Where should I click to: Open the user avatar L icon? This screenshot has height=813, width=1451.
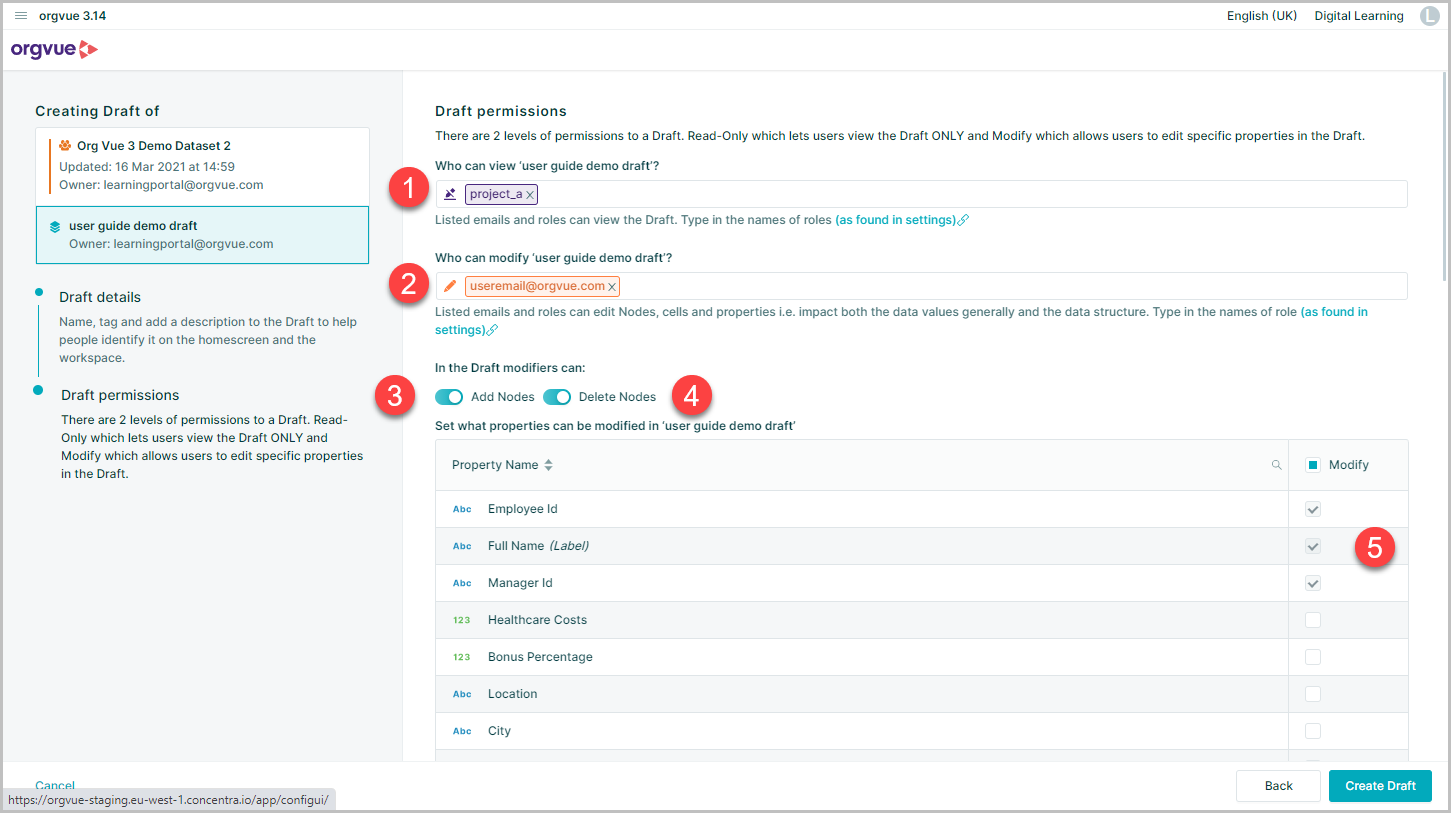tap(1429, 16)
